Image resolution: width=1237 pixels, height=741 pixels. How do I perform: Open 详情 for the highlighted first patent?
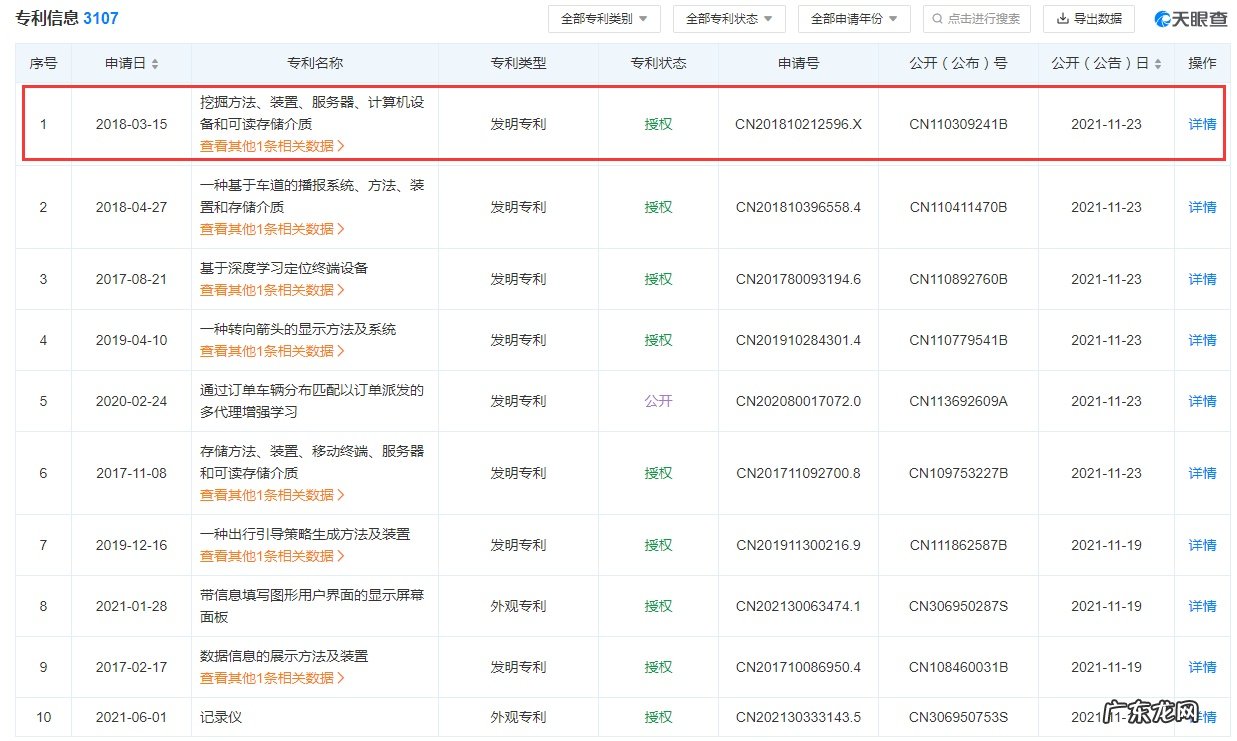click(1200, 124)
